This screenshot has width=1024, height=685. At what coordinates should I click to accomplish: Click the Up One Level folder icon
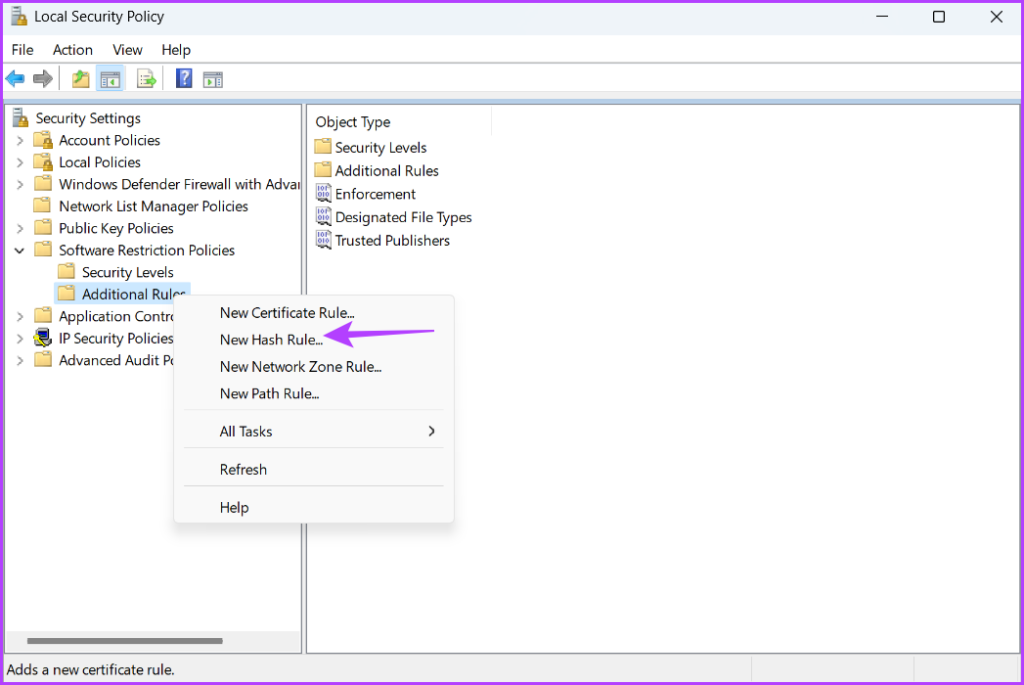[x=80, y=79]
